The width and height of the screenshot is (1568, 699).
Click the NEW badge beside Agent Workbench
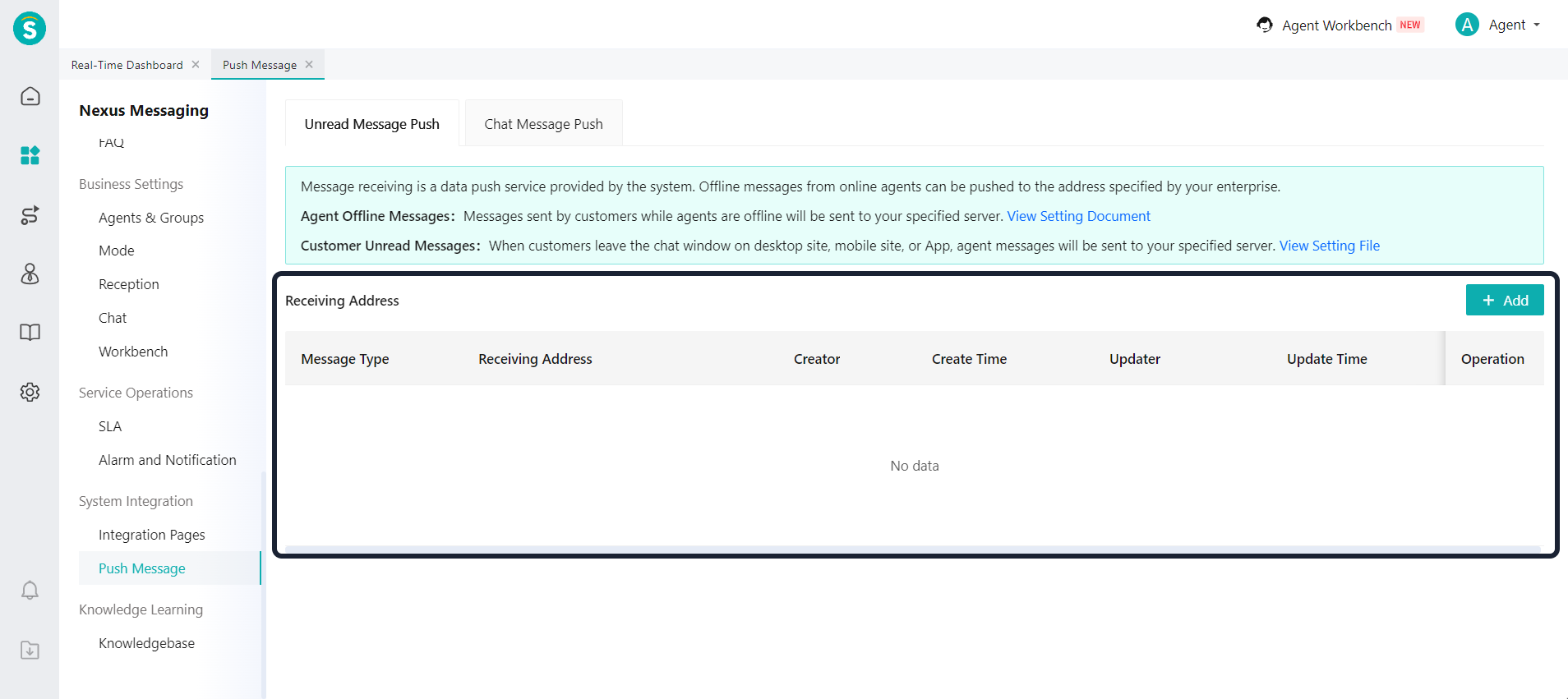1411,25
